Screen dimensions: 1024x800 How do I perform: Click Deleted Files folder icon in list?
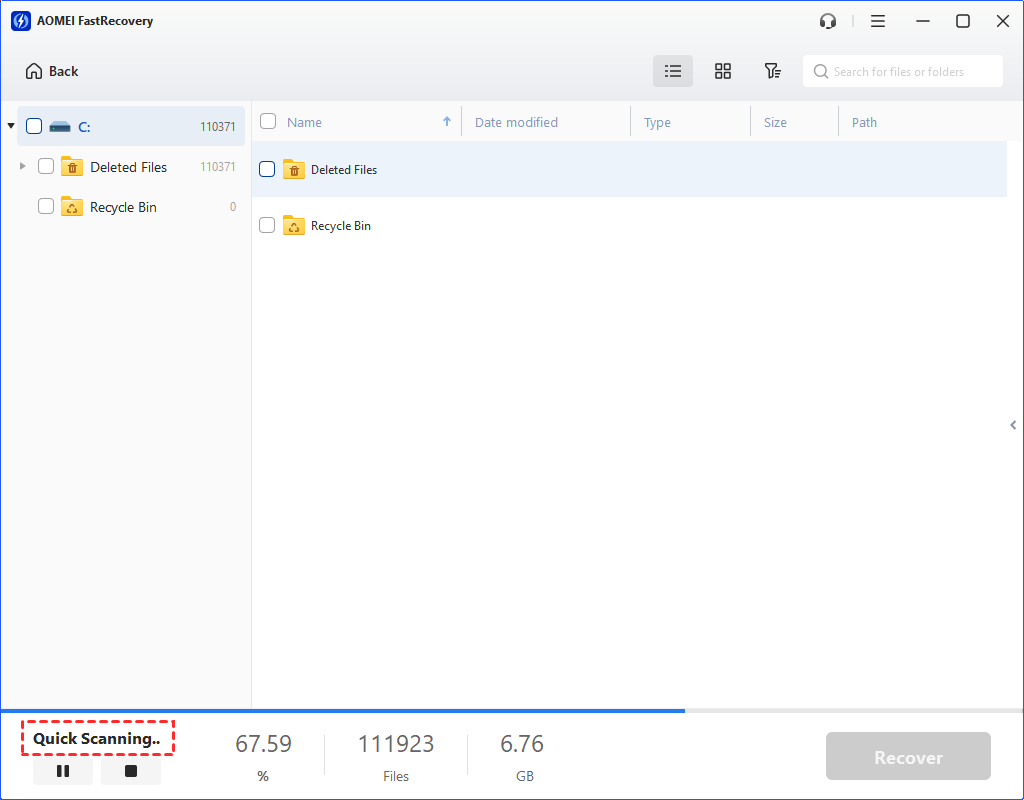click(294, 169)
